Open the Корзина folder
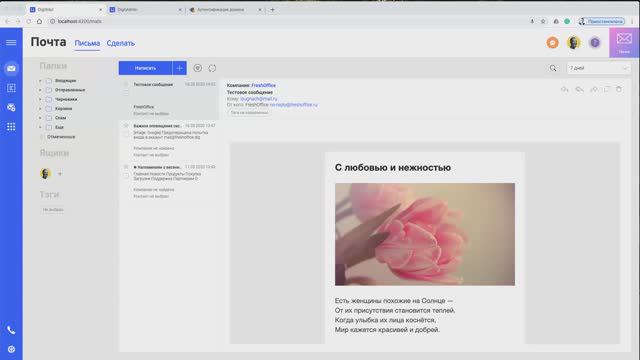The image size is (640, 360). (x=63, y=109)
